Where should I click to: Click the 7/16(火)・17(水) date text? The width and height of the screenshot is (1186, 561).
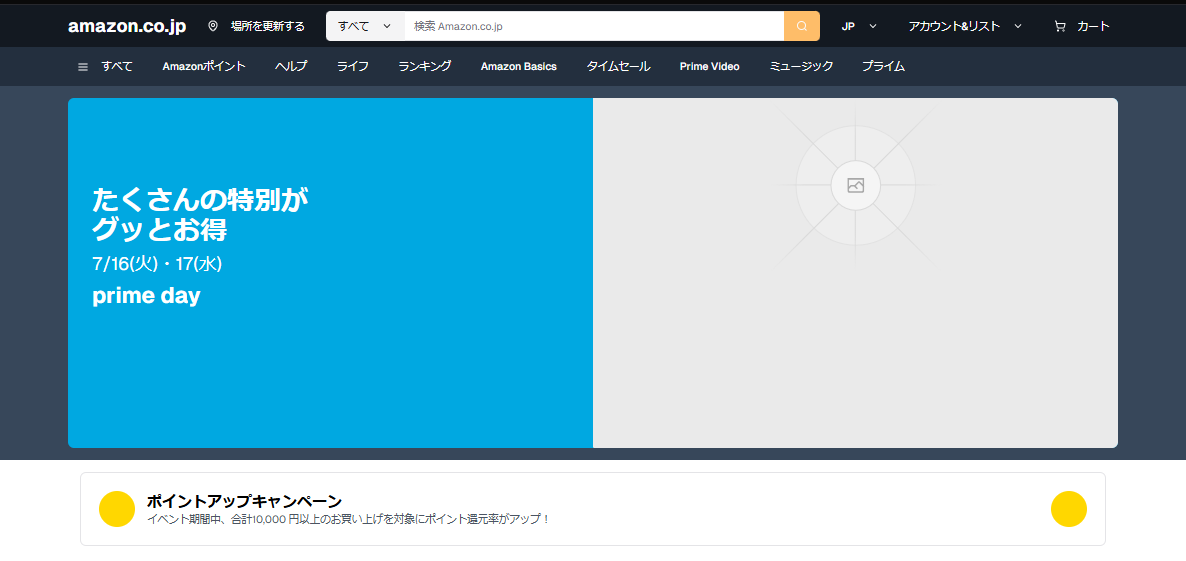pos(157,264)
